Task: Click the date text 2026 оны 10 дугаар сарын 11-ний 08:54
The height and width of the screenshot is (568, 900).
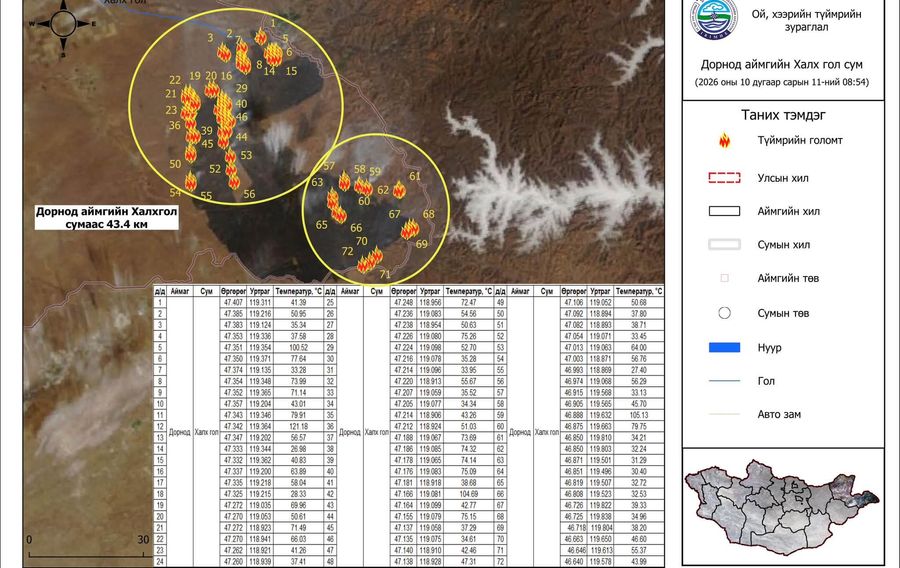Action: tap(782, 82)
